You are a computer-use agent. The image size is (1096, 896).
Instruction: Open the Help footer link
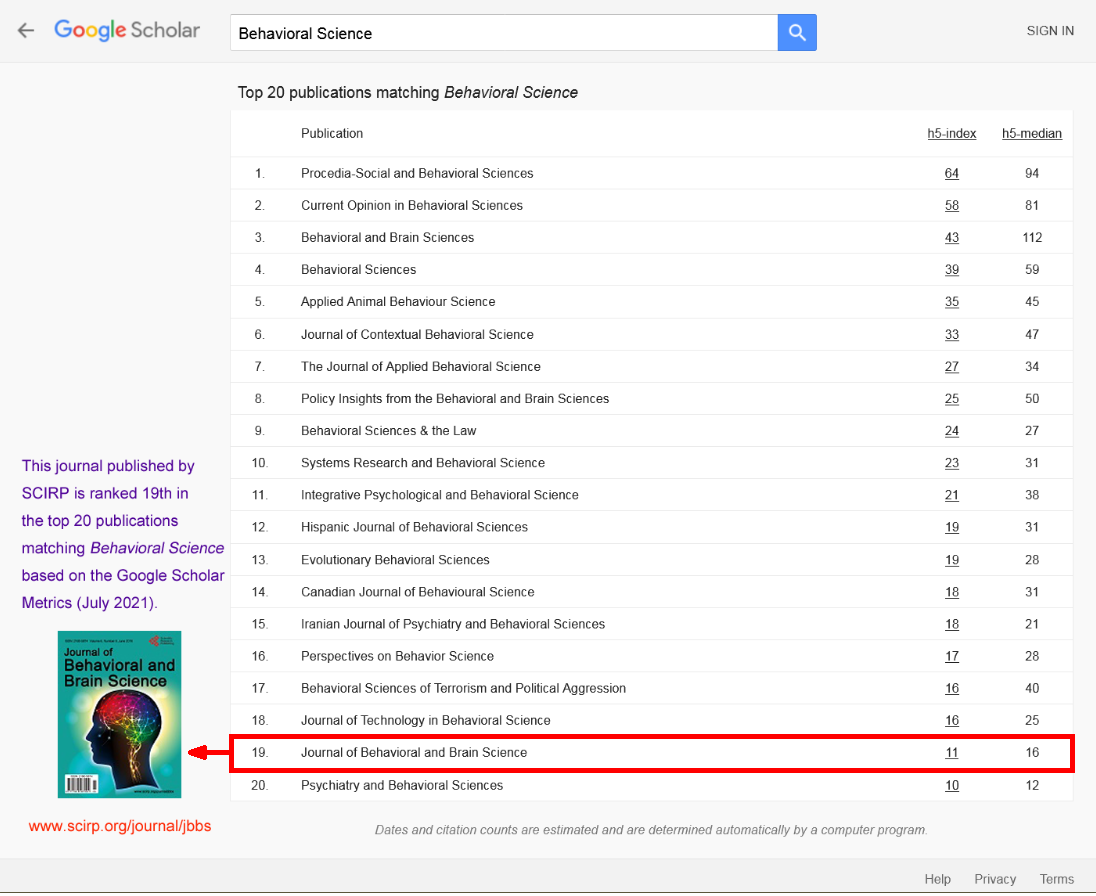pyautogui.click(x=937, y=879)
